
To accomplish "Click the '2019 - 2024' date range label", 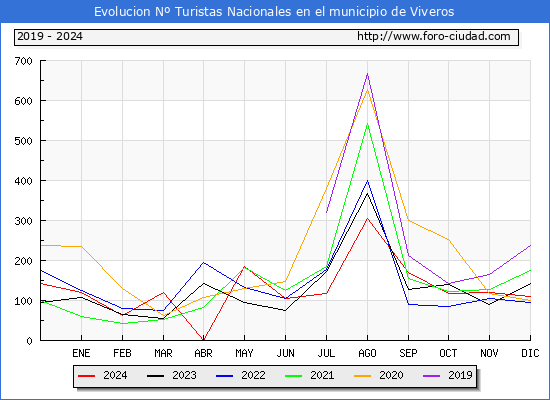I will click(50, 36).
